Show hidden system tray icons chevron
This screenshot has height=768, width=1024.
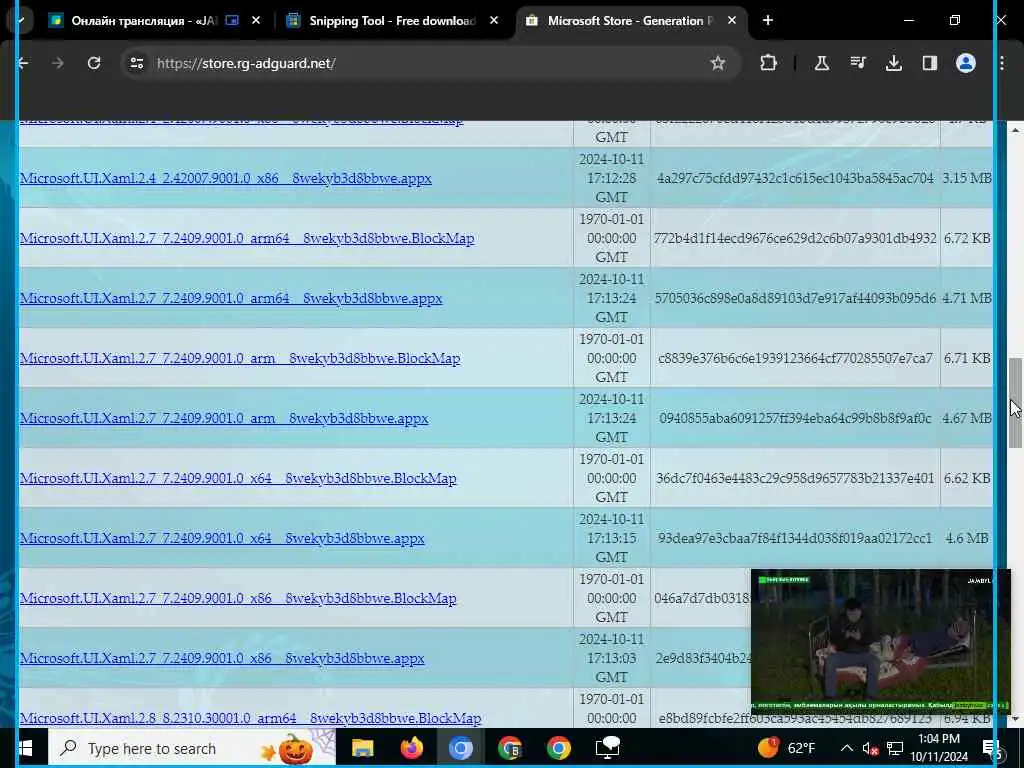pyautogui.click(x=846, y=748)
